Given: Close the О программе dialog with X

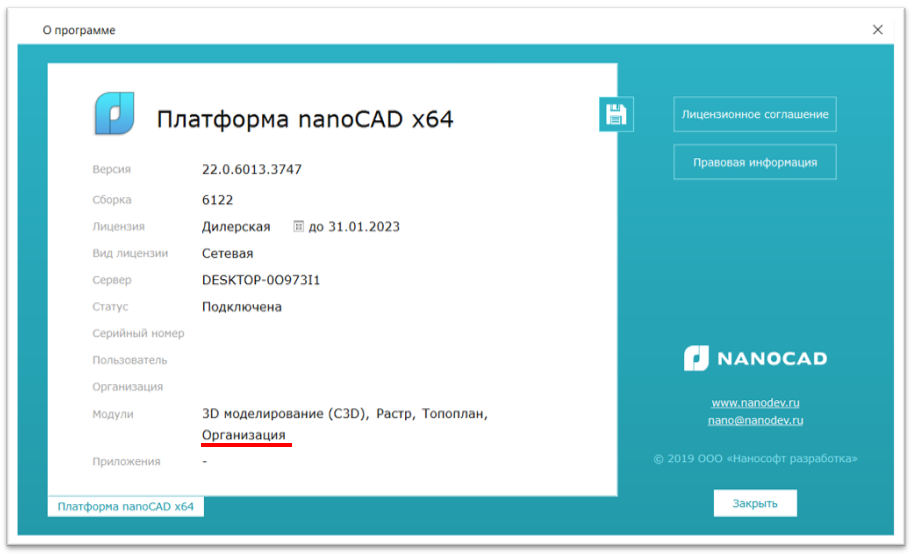Looking at the screenshot, I should (x=877, y=30).
